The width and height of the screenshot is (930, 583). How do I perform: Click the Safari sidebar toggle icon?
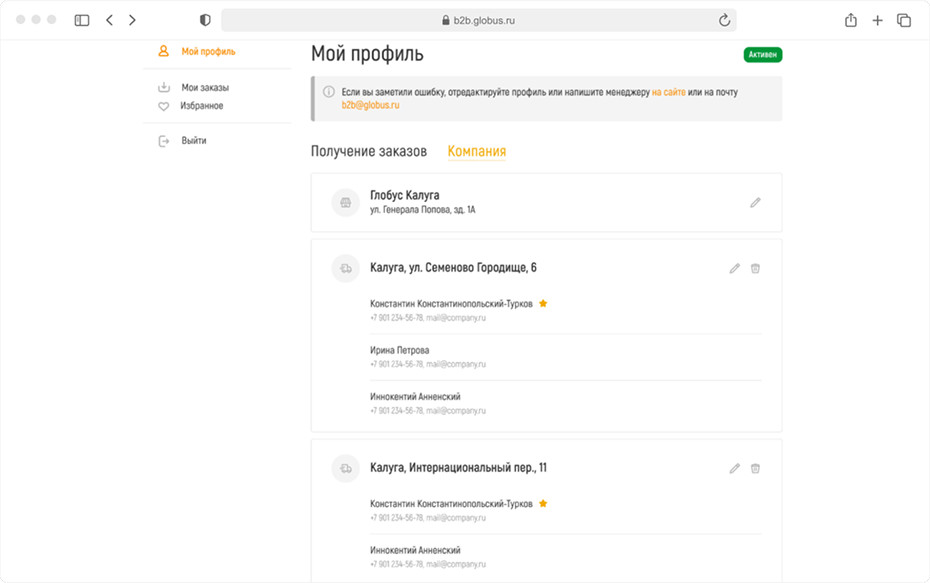tap(82, 20)
